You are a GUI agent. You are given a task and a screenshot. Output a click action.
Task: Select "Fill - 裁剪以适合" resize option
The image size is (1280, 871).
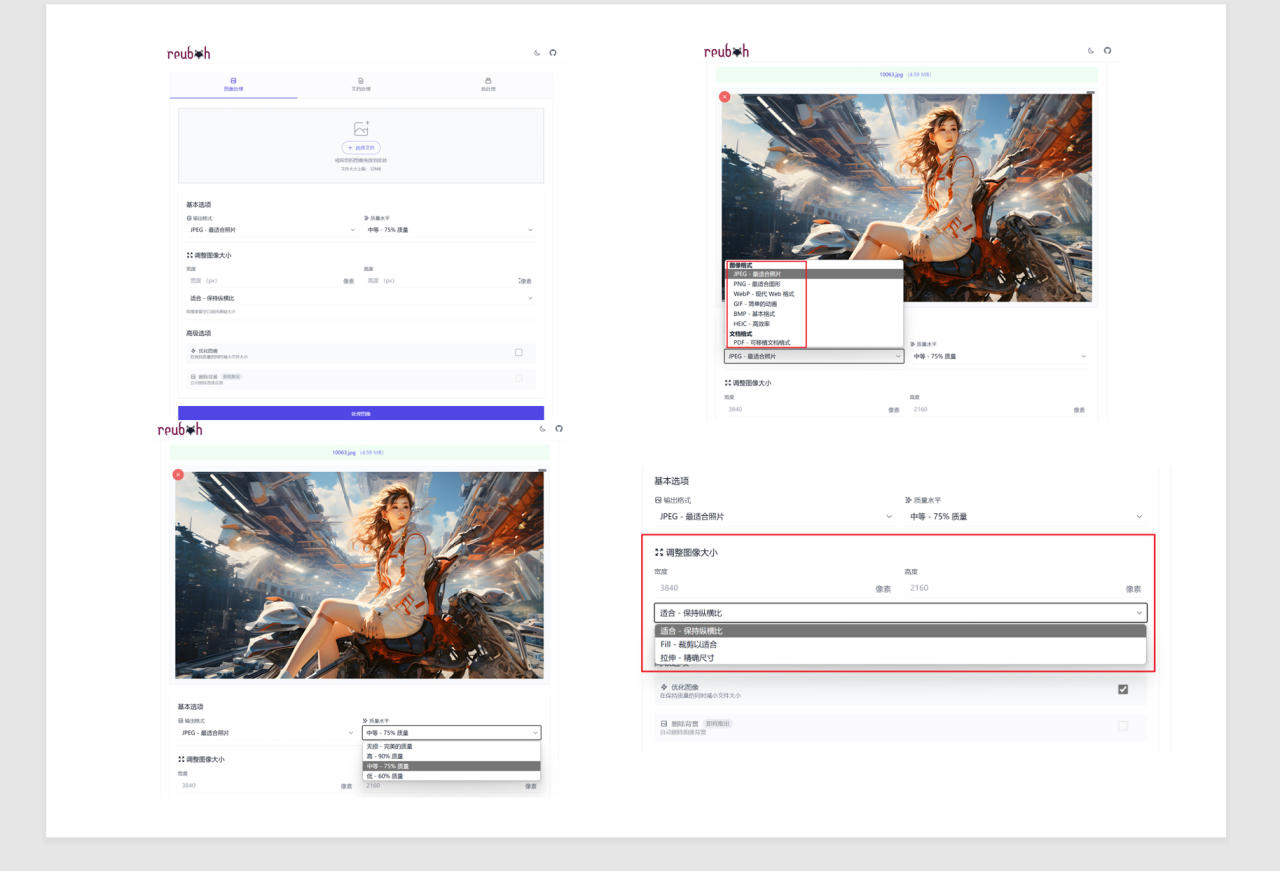tap(689, 645)
